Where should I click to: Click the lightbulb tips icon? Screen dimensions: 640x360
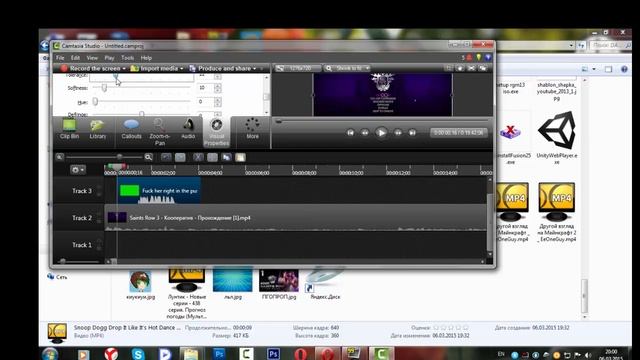click(x=478, y=58)
